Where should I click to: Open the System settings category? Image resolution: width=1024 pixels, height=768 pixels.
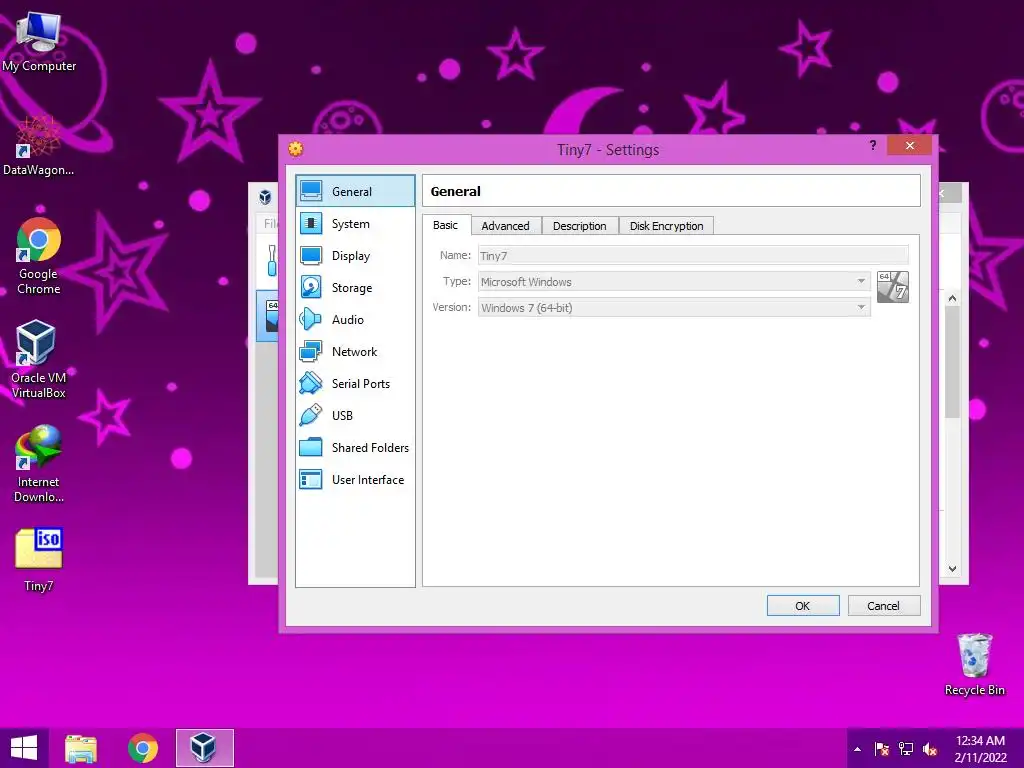[355, 223]
